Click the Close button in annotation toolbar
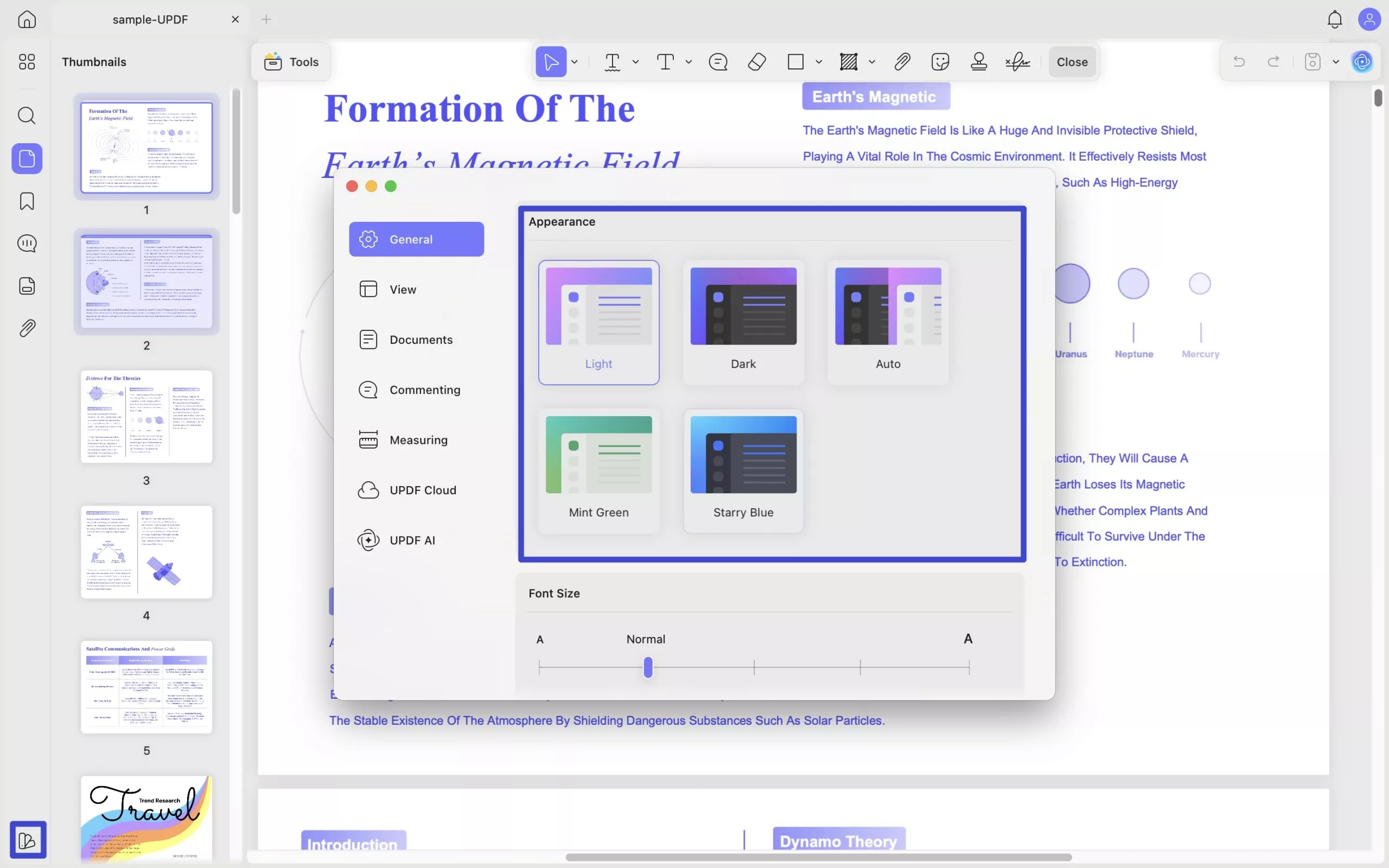The width and height of the screenshot is (1389, 868). click(1072, 61)
